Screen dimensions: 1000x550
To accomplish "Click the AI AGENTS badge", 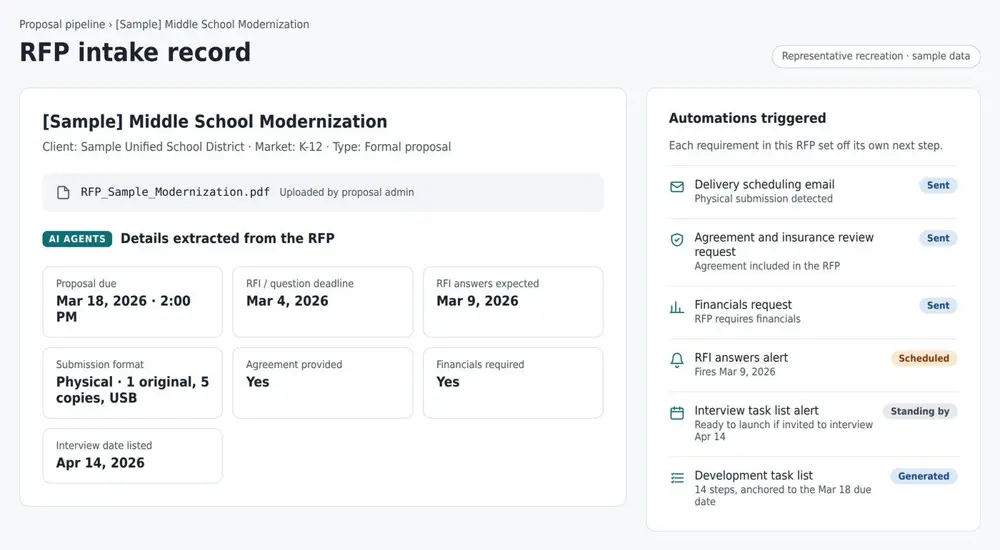I will (77, 239).
